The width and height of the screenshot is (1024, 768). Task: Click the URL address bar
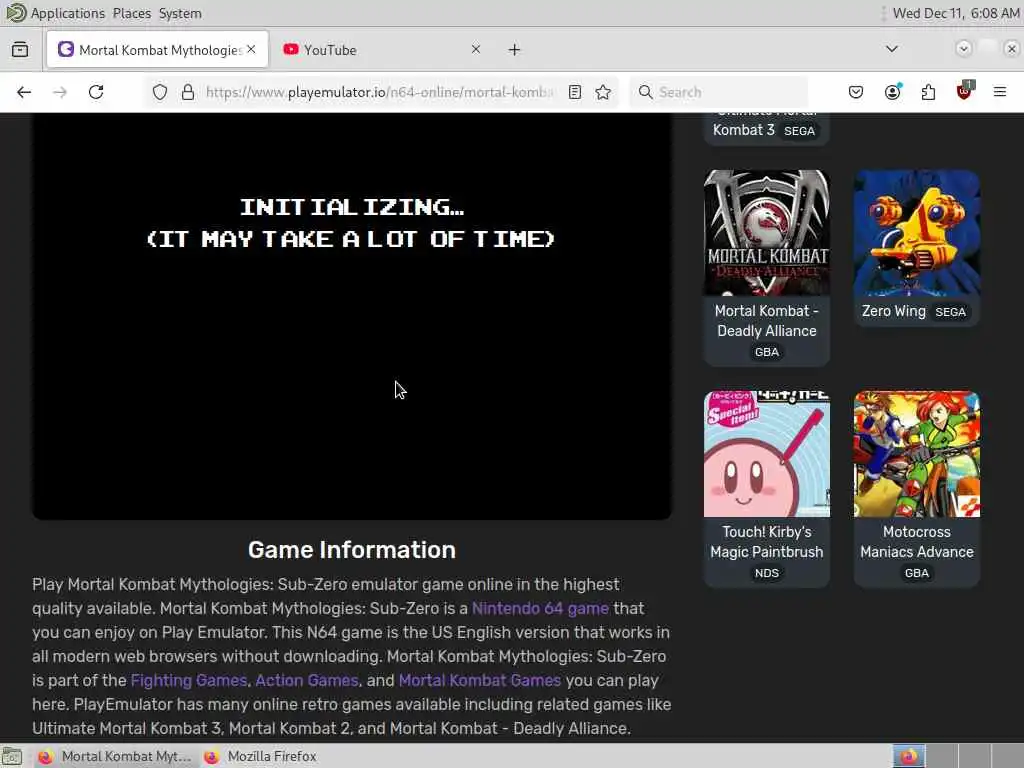pos(380,92)
